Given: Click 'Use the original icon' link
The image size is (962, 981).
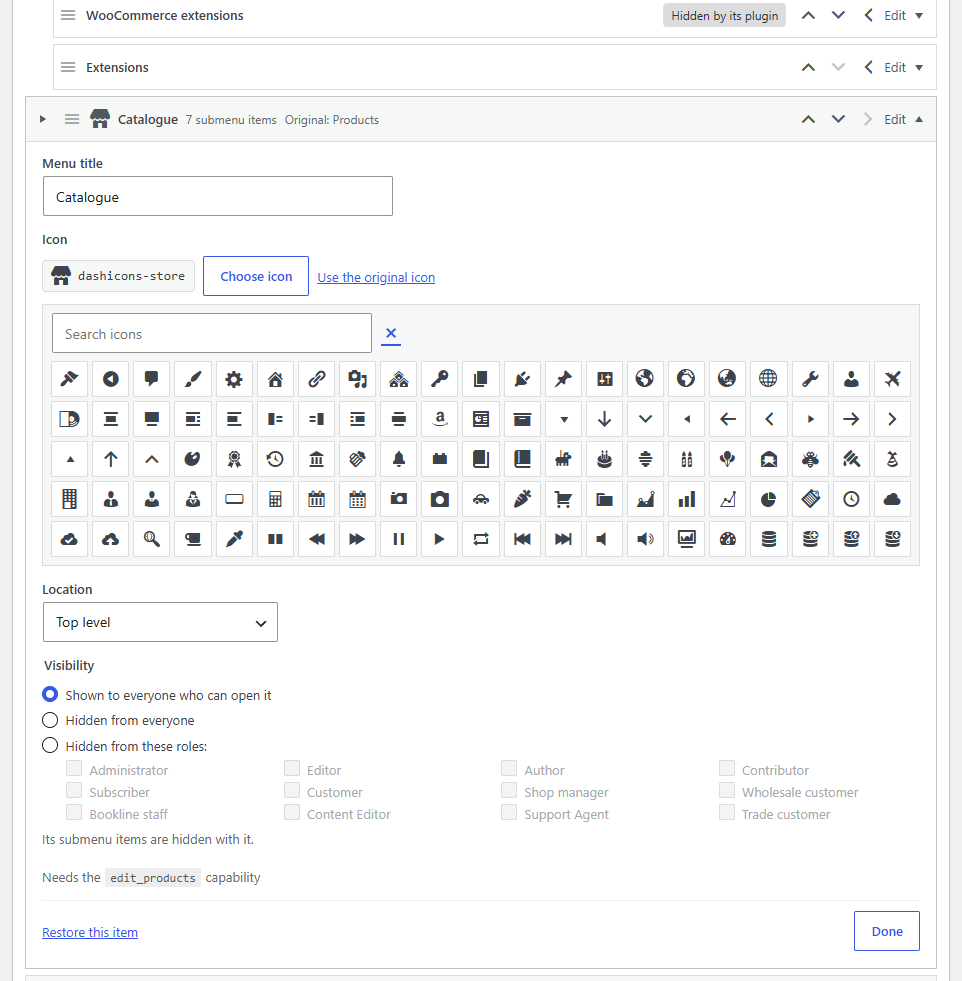Looking at the screenshot, I should click(376, 277).
